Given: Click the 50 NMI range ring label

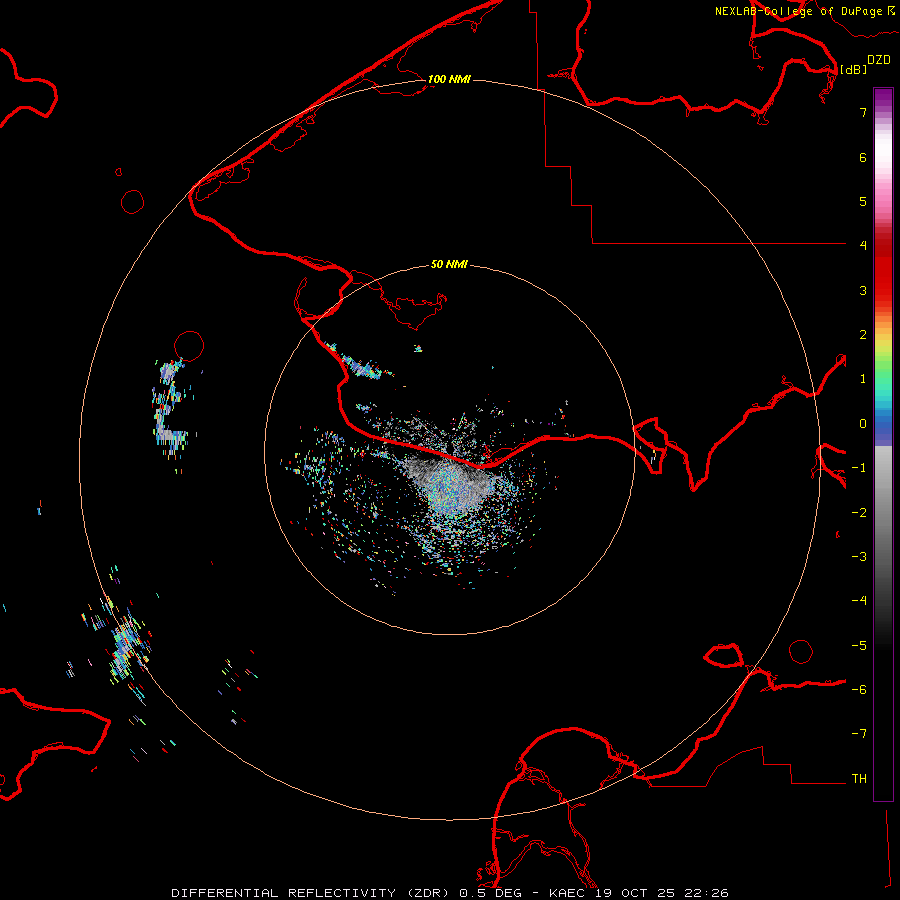Looking at the screenshot, I should (449, 264).
